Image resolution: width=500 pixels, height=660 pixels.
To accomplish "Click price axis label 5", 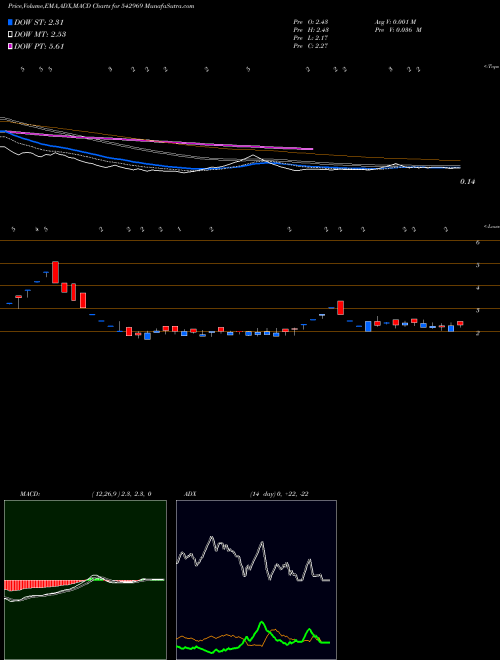I will [x=478, y=265].
